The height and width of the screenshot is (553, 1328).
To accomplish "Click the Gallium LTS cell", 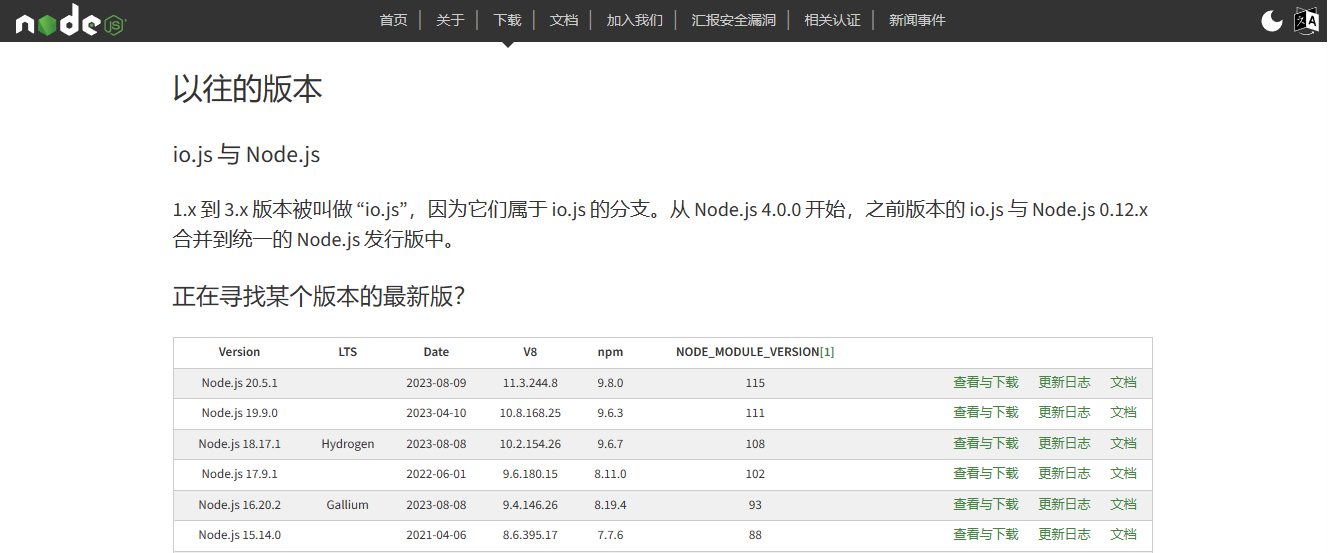I will 347,505.
